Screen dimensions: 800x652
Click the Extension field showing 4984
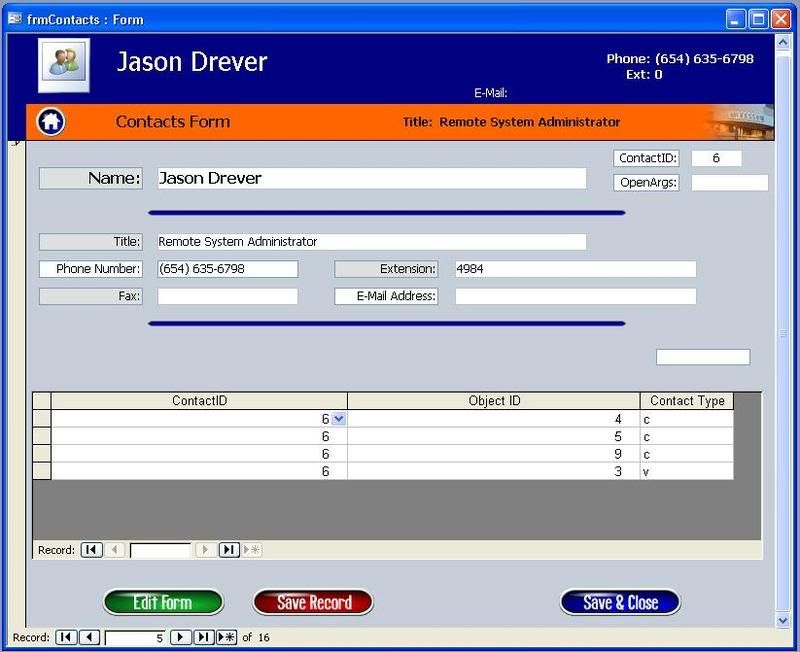576,269
